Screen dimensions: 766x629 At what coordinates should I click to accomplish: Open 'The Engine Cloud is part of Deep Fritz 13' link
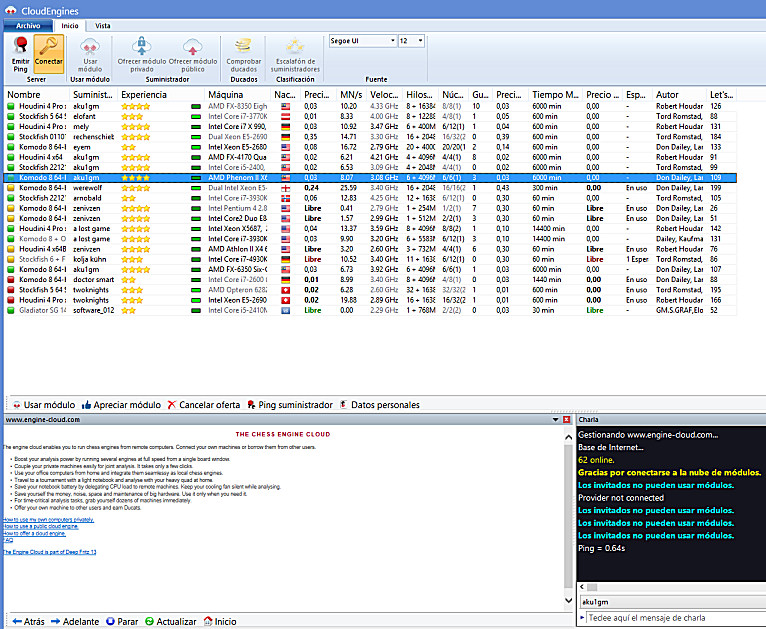49,552
